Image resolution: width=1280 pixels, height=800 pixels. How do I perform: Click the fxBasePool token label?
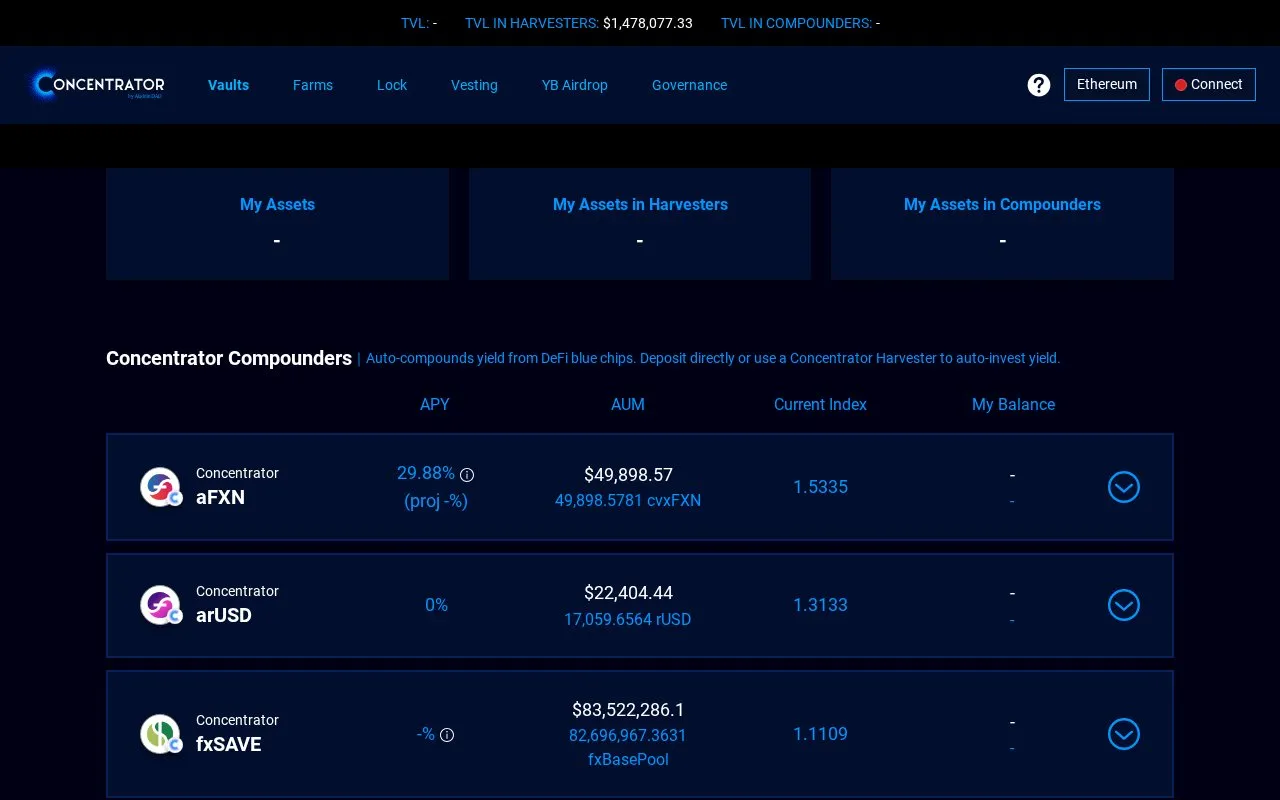pos(628,760)
